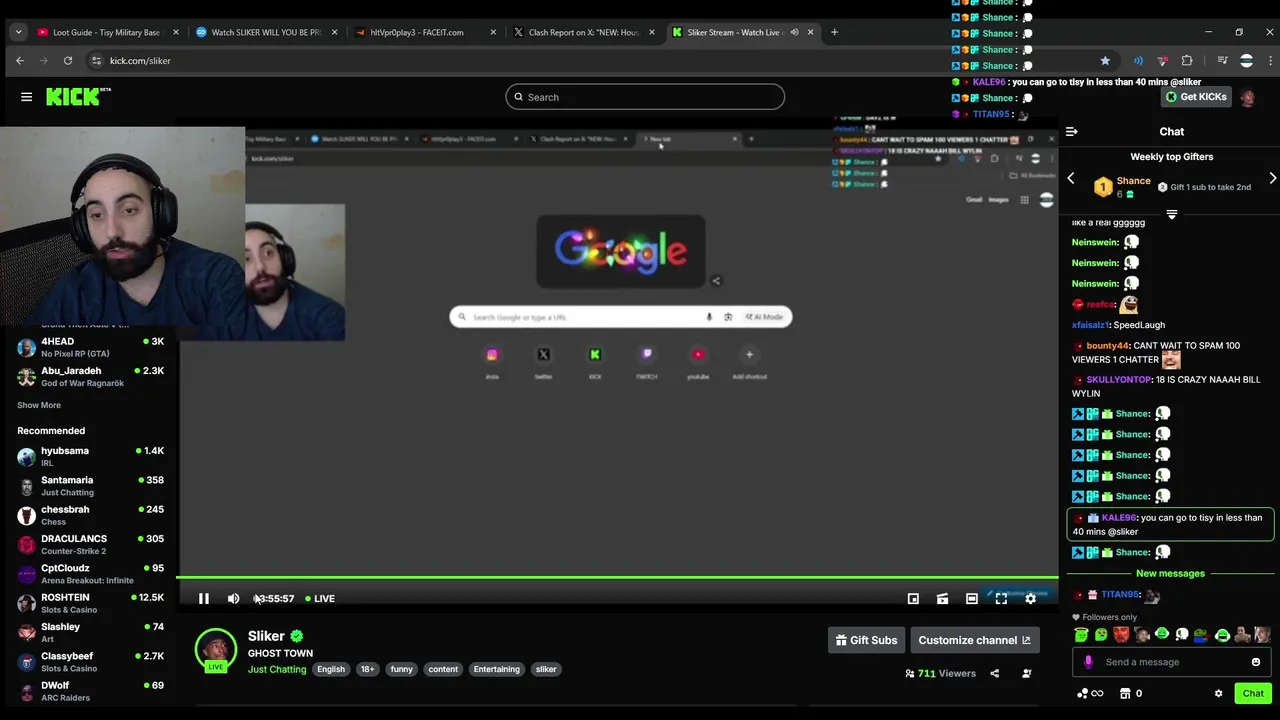The height and width of the screenshot is (720, 1280).
Task: Collapse the chat panel
Action: click(1072, 131)
